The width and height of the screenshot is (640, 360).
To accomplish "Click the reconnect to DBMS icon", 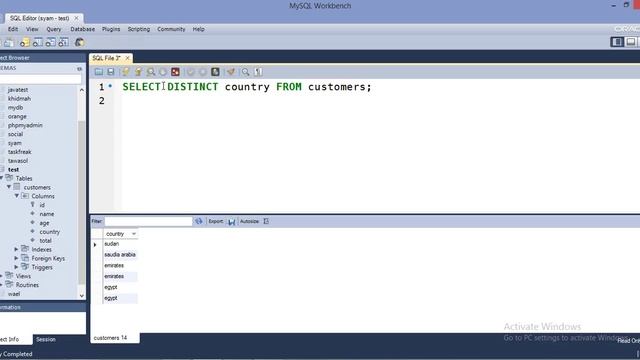I will 80,42.
